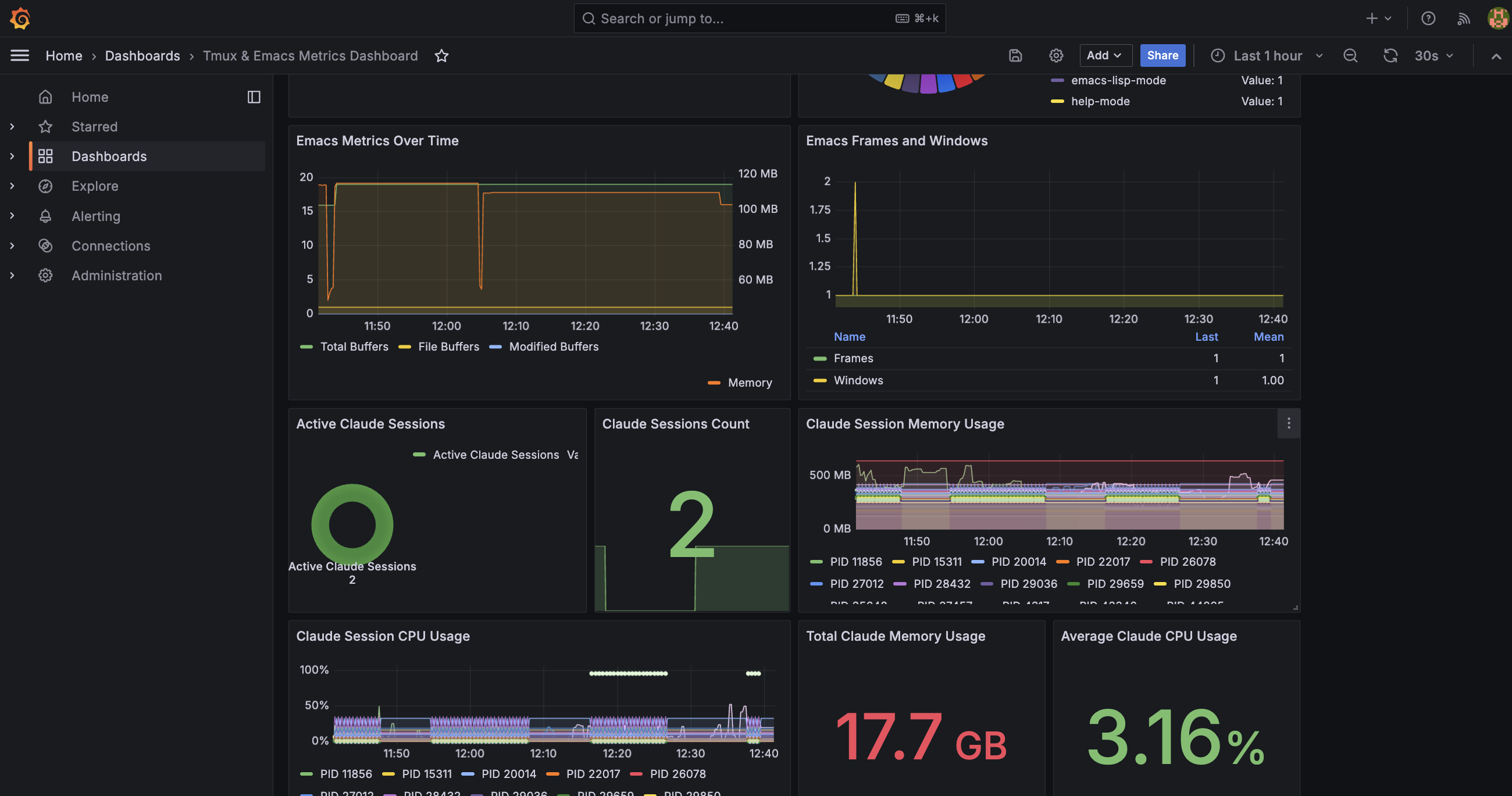Sort legend by Last column header
The height and width of the screenshot is (796, 1512).
click(1206, 337)
